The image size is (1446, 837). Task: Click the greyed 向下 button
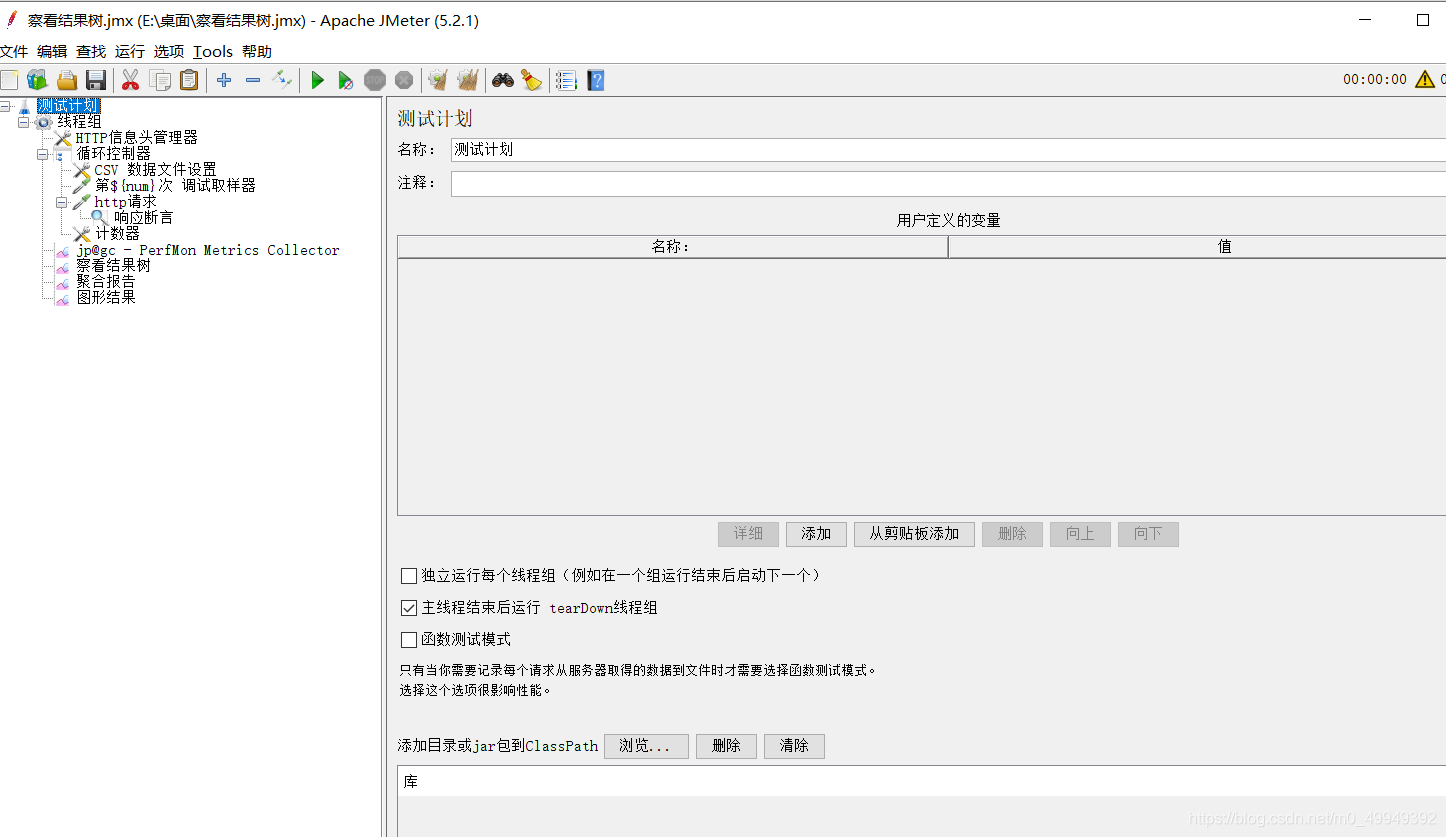click(1148, 534)
